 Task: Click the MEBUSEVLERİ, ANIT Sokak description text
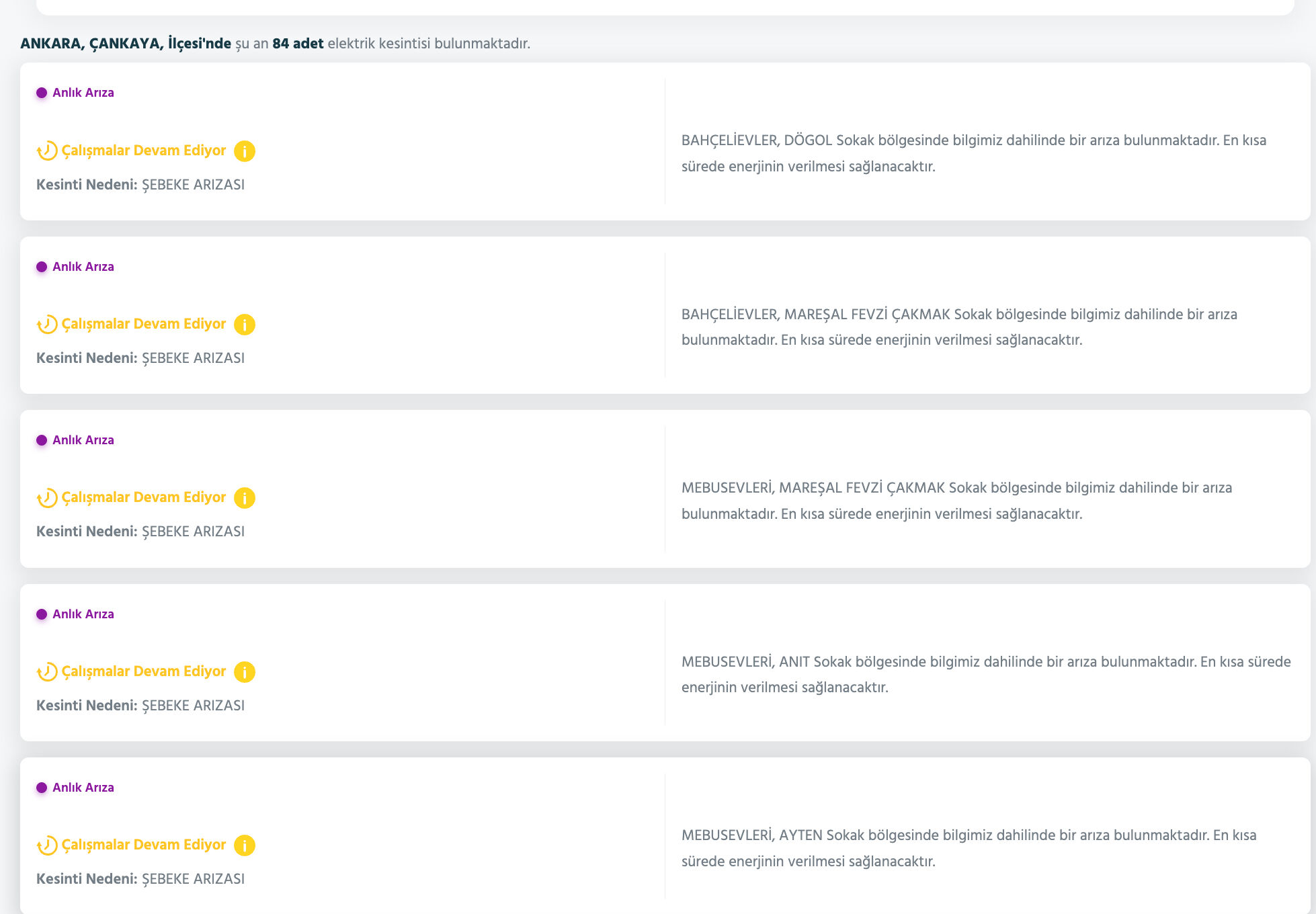click(x=985, y=674)
